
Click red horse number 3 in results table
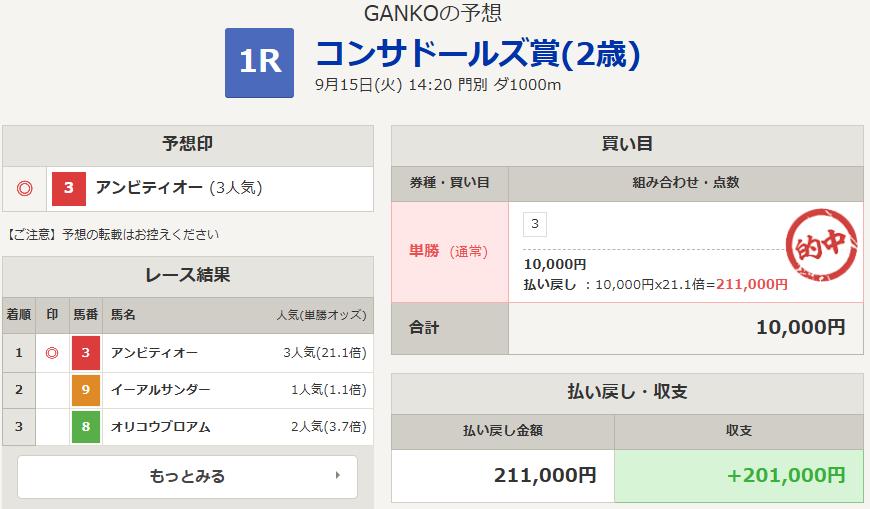pyautogui.click(x=85, y=352)
